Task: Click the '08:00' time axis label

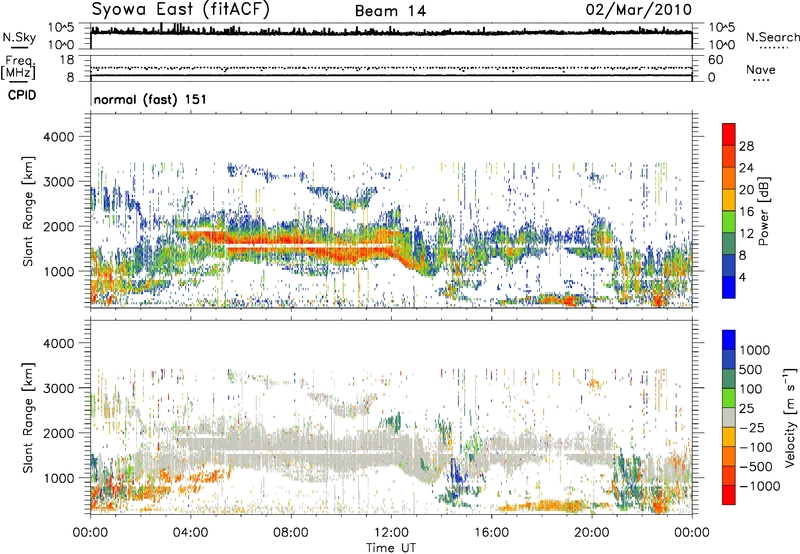Action: (291, 533)
